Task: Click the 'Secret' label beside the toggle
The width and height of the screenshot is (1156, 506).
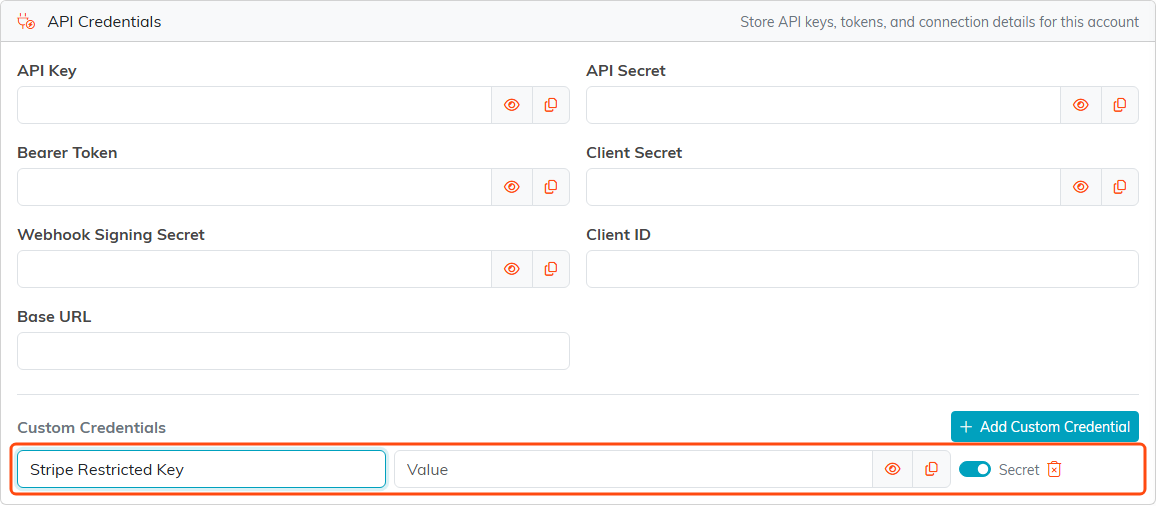Action: (1019, 469)
